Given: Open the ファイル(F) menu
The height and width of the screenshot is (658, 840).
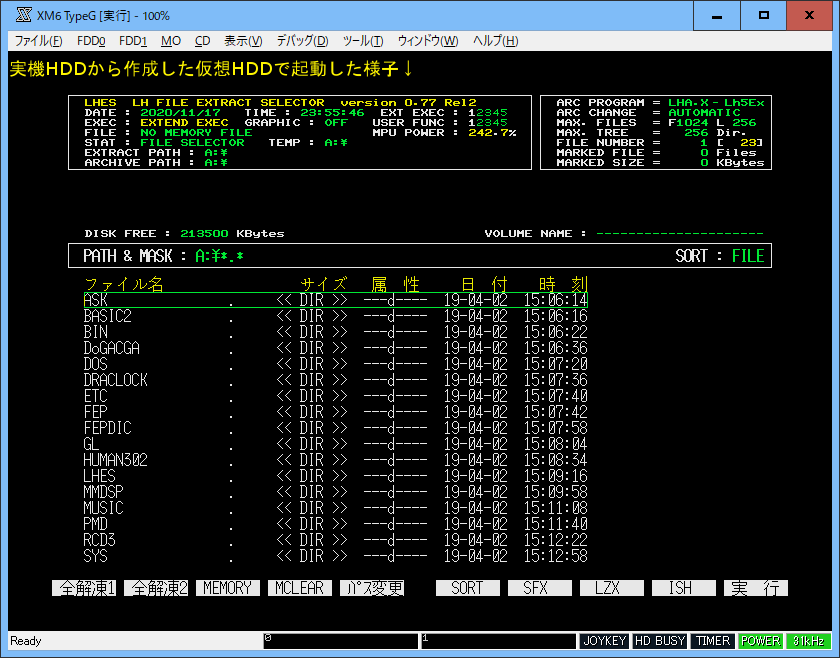Looking at the screenshot, I should click(38, 41).
